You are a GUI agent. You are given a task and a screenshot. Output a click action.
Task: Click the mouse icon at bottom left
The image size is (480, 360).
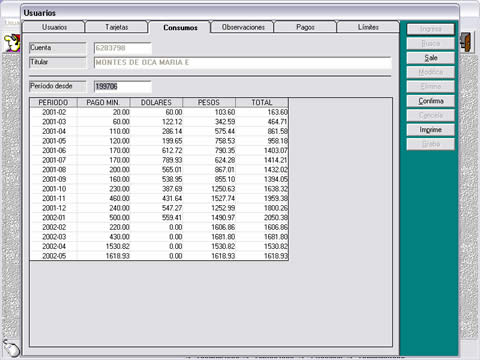pyautogui.click(x=12, y=348)
